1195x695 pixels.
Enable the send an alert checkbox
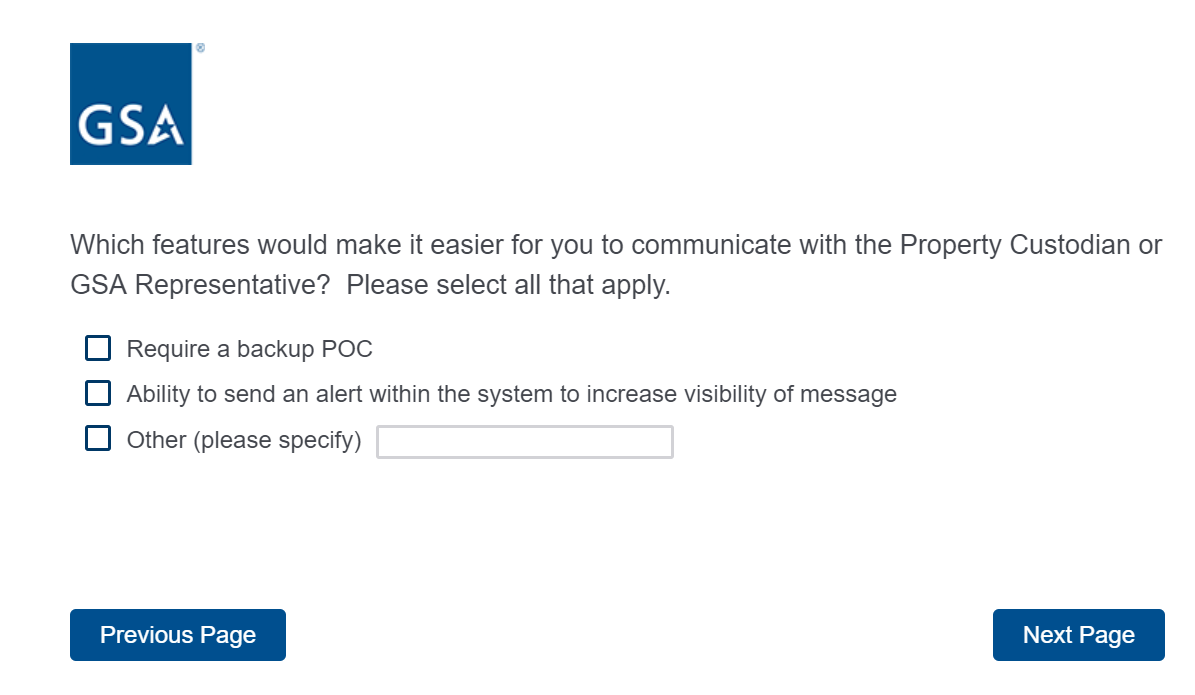click(x=98, y=393)
